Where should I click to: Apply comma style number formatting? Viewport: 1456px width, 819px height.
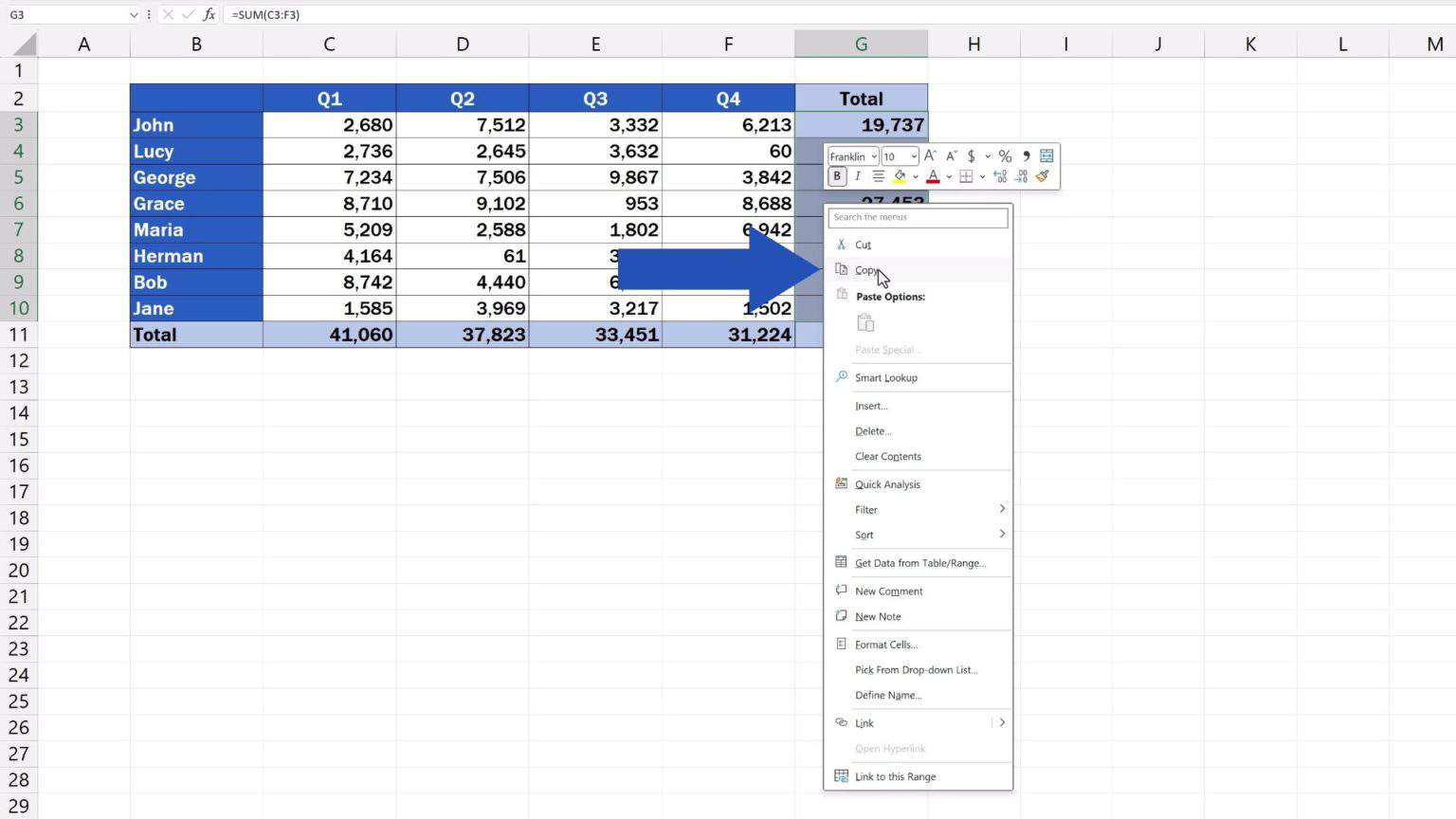coord(1025,156)
